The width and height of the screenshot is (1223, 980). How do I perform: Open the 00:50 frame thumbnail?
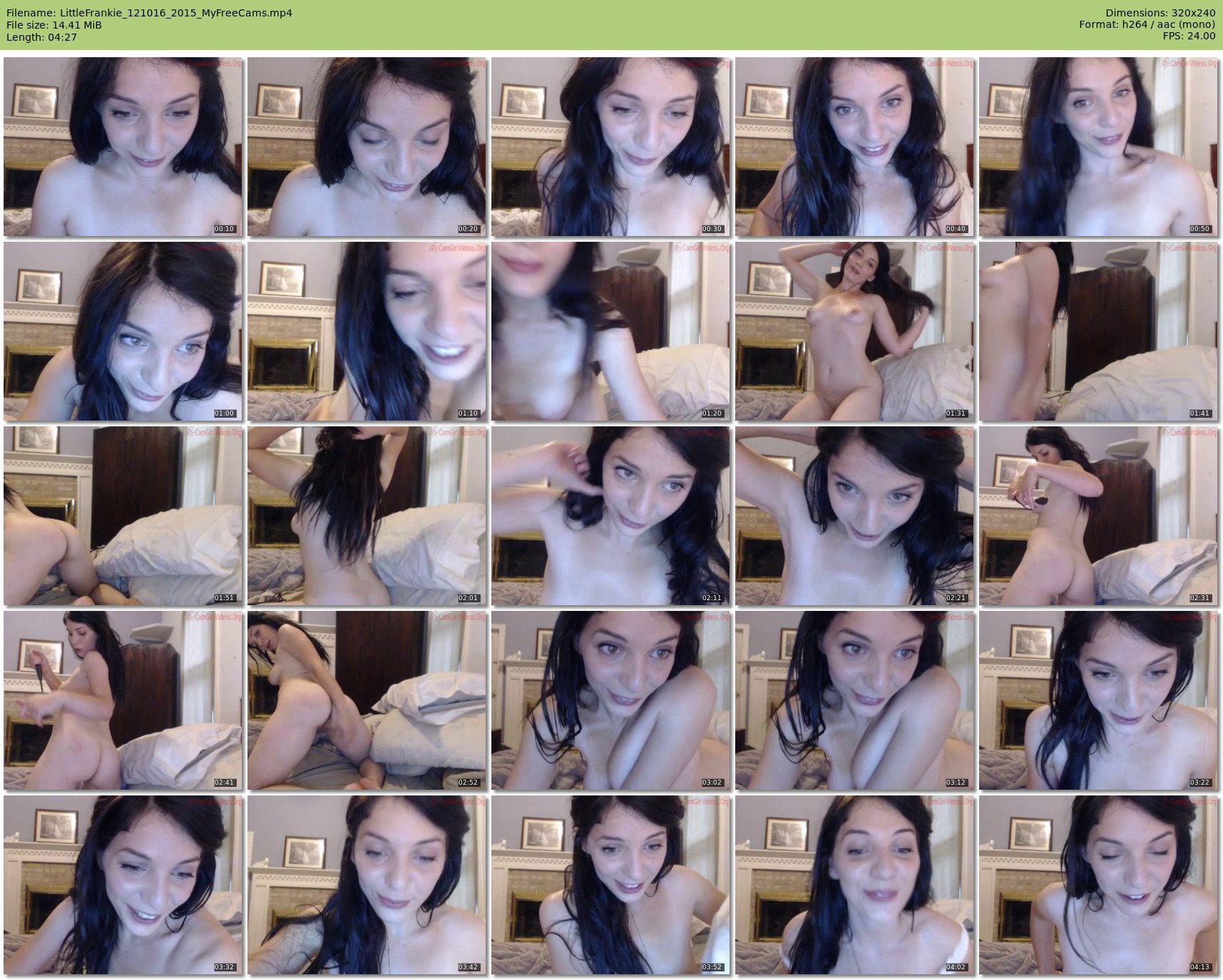point(1098,147)
